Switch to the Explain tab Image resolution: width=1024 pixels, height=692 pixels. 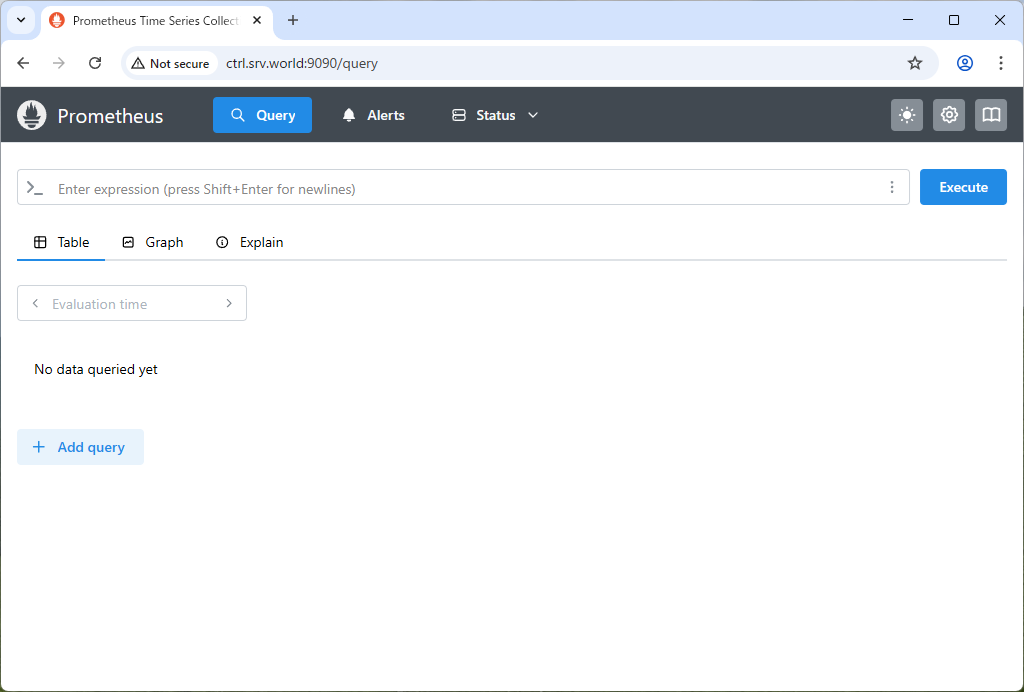click(250, 242)
